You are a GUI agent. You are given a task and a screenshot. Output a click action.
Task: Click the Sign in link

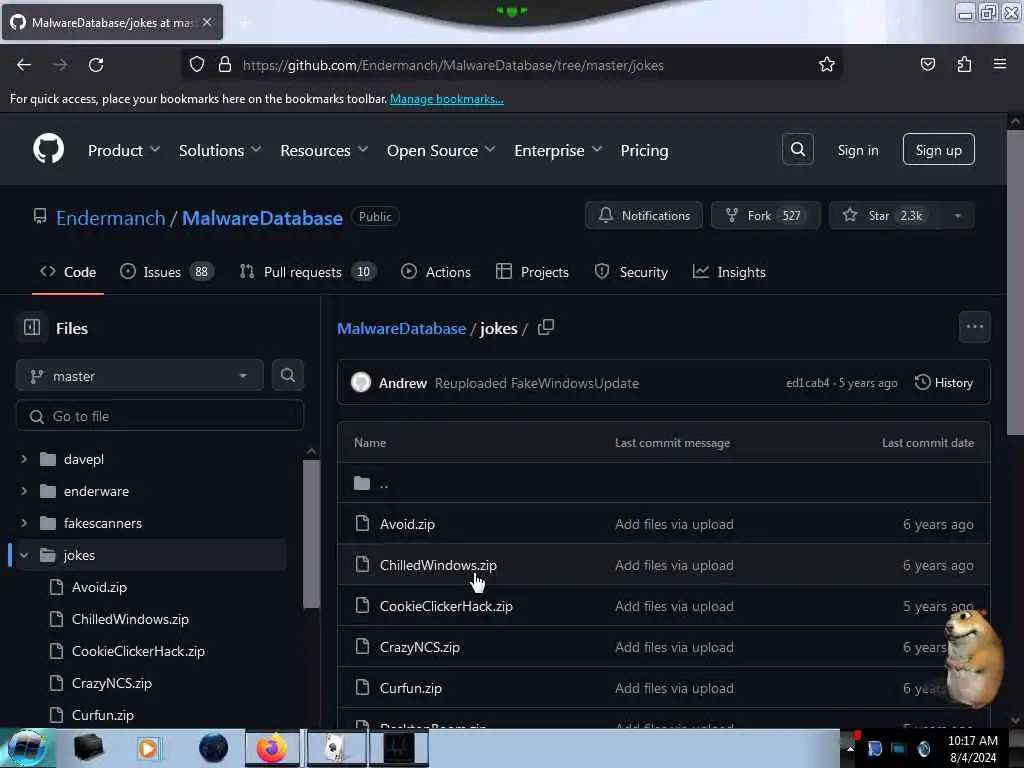point(857,150)
